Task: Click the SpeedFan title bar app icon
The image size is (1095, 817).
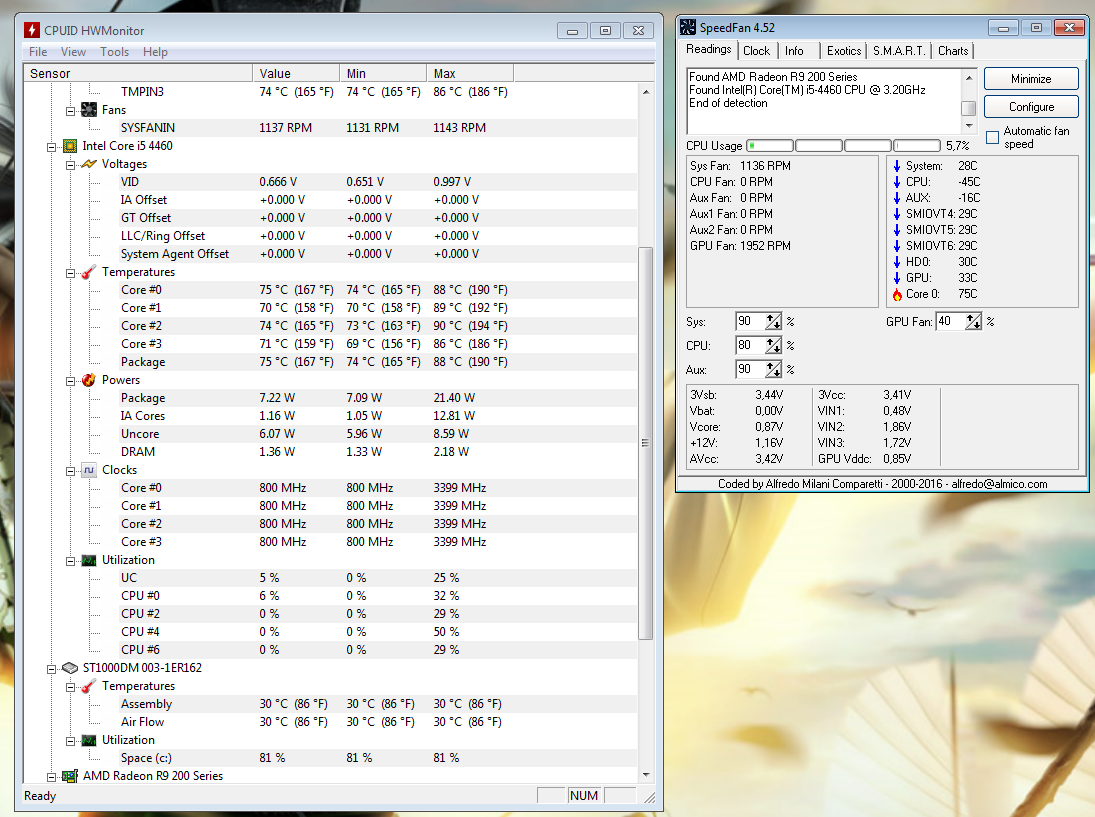Action: (x=688, y=27)
